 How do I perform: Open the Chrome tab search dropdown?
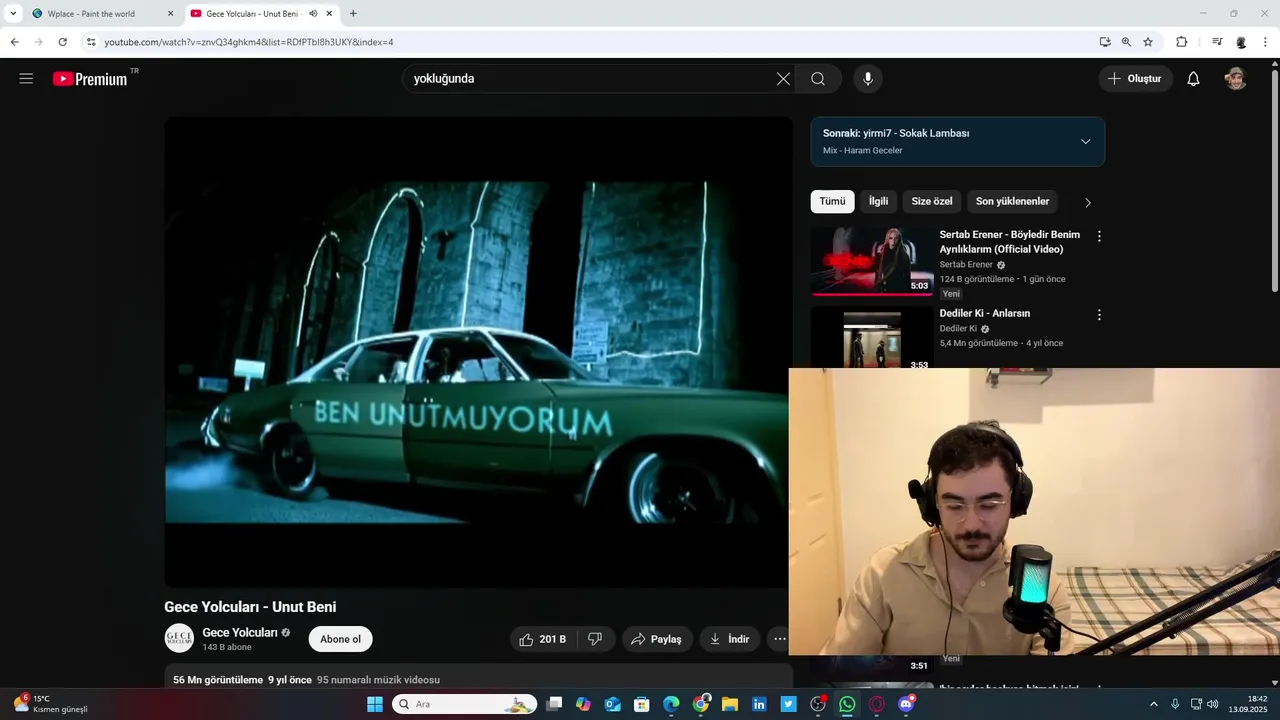[x=13, y=14]
